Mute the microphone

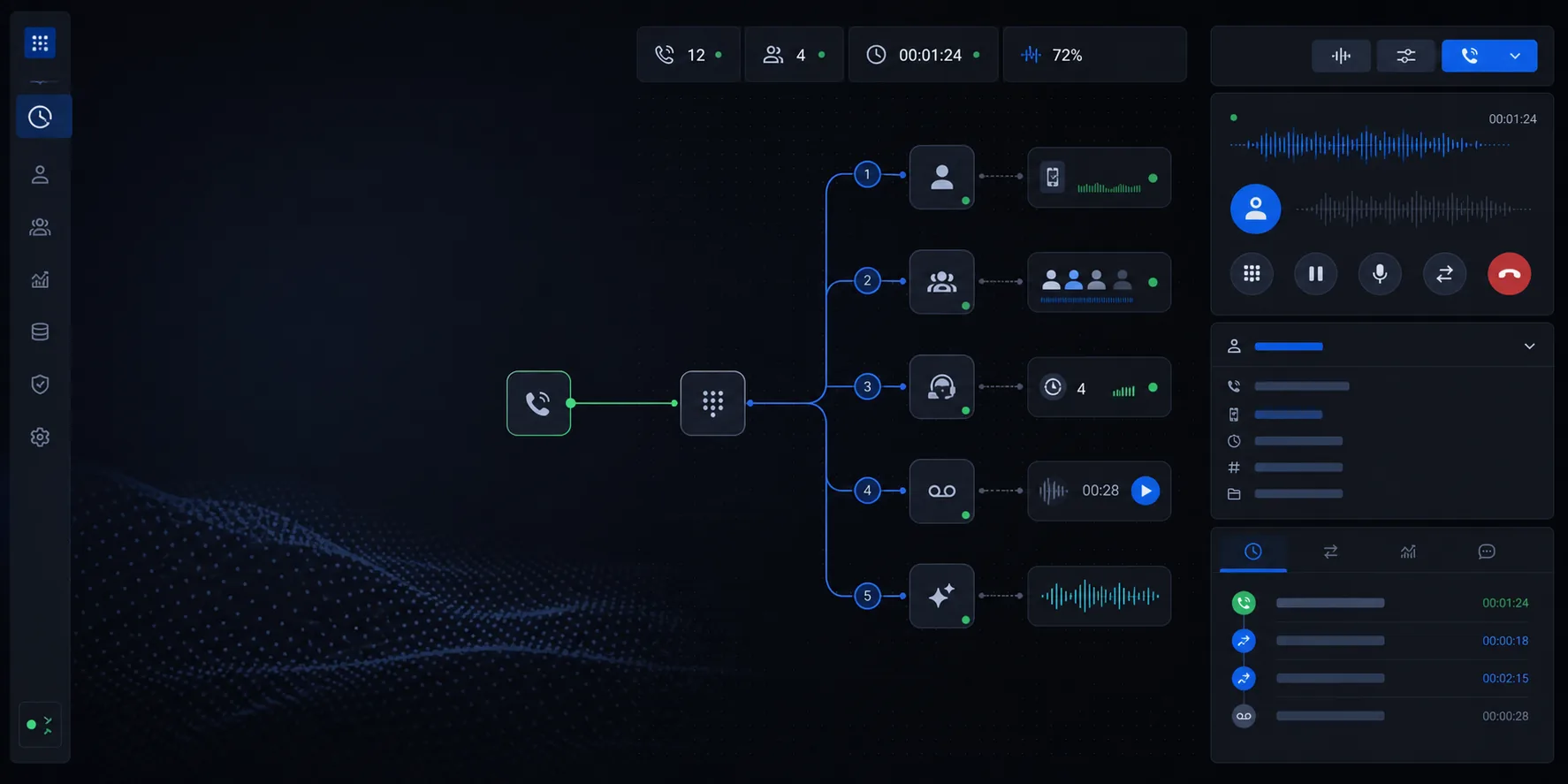coord(1380,274)
